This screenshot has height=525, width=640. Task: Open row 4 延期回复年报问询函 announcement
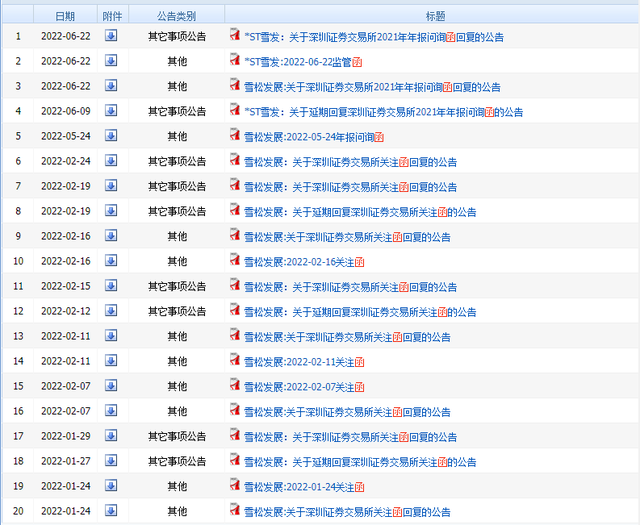[384, 112]
